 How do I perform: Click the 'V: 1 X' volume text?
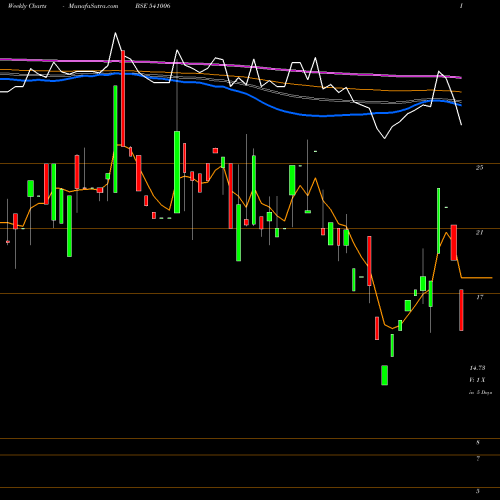pyautogui.click(x=477, y=380)
